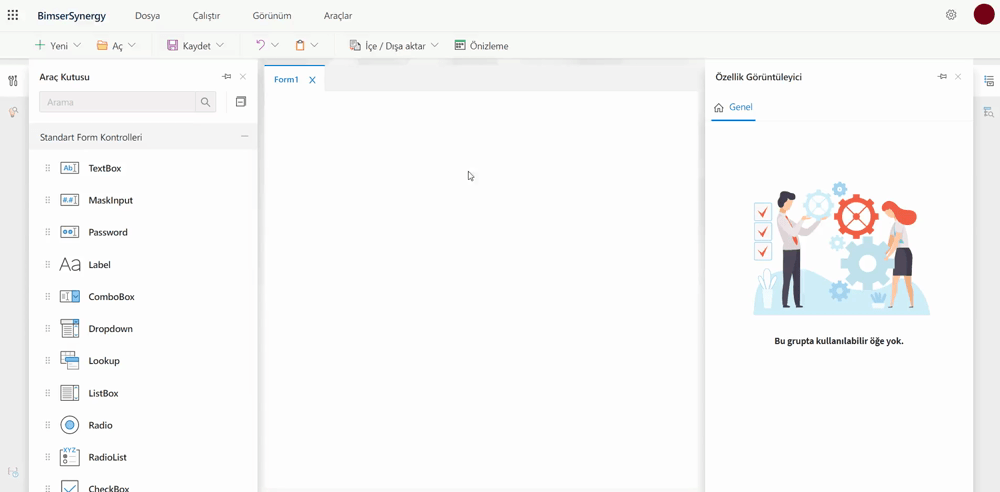
Task: Select the ComboBox control icon
Action: [70, 297]
